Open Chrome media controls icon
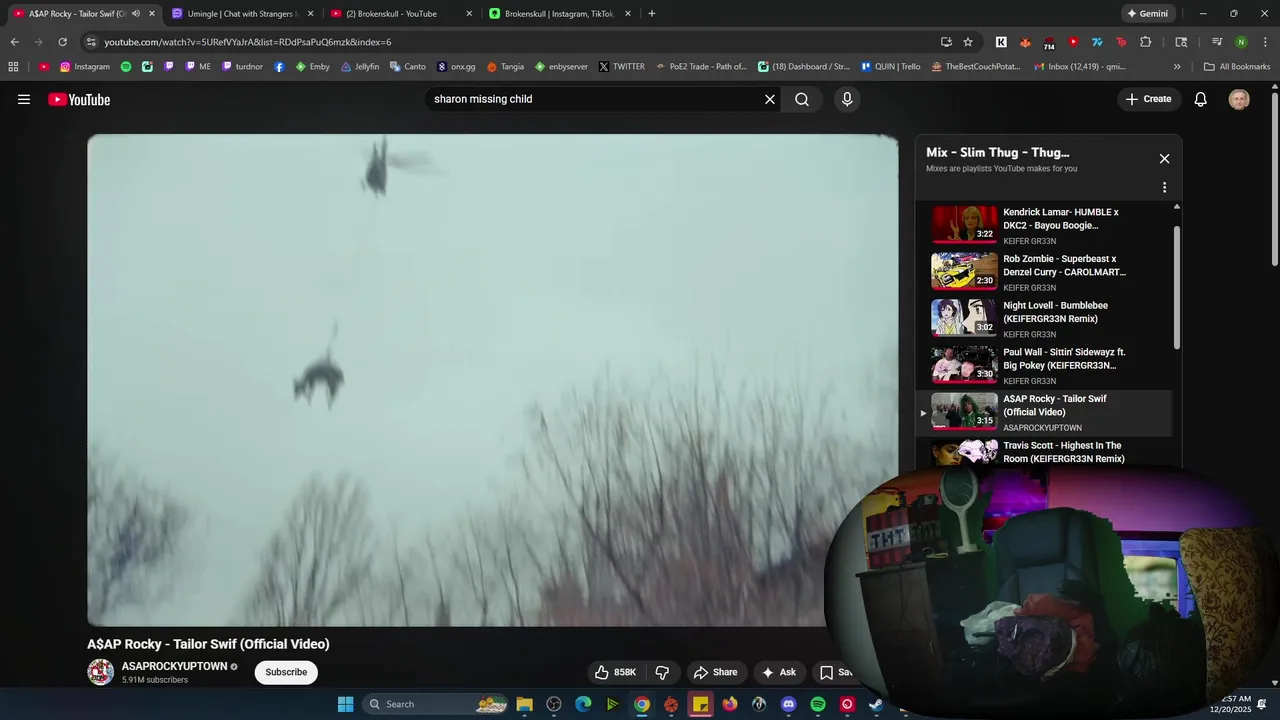1280x720 pixels. tap(1217, 42)
